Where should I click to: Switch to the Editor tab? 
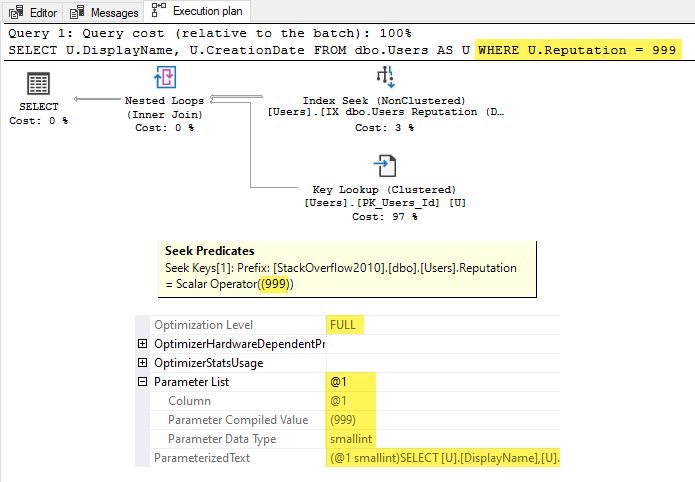[x=33, y=12]
